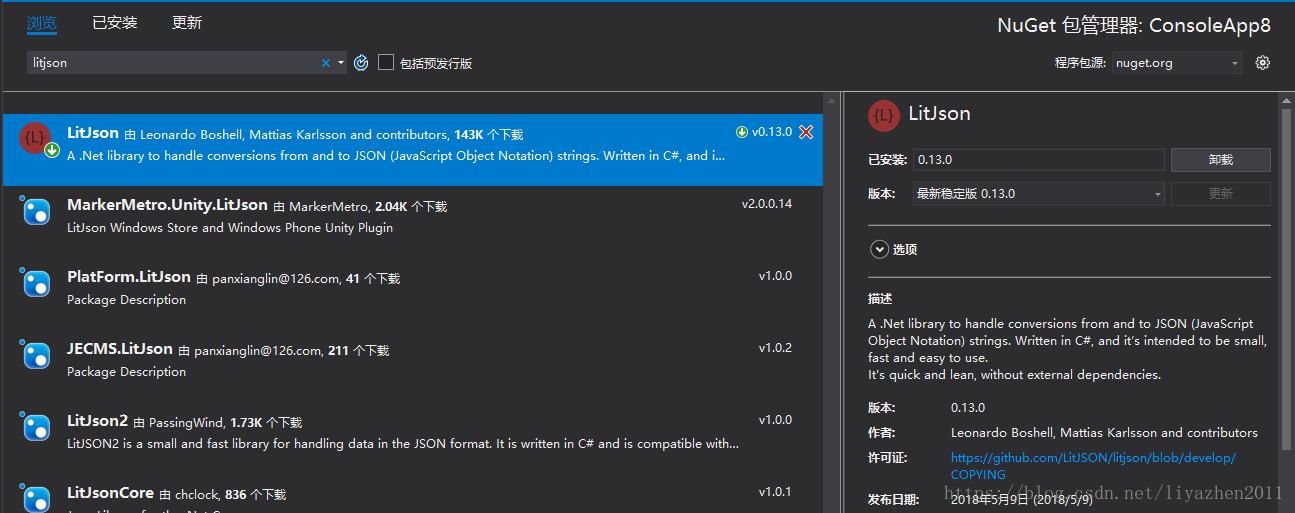Select the JECMS.LitJson package name
This screenshot has height=513, width=1295.
coord(120,349)
